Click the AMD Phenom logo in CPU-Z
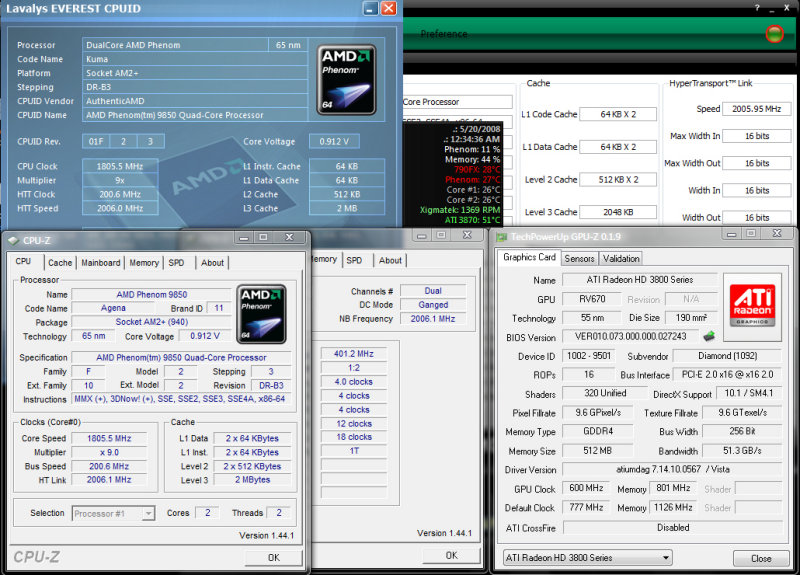800x575 pixels. pos(261,314)
